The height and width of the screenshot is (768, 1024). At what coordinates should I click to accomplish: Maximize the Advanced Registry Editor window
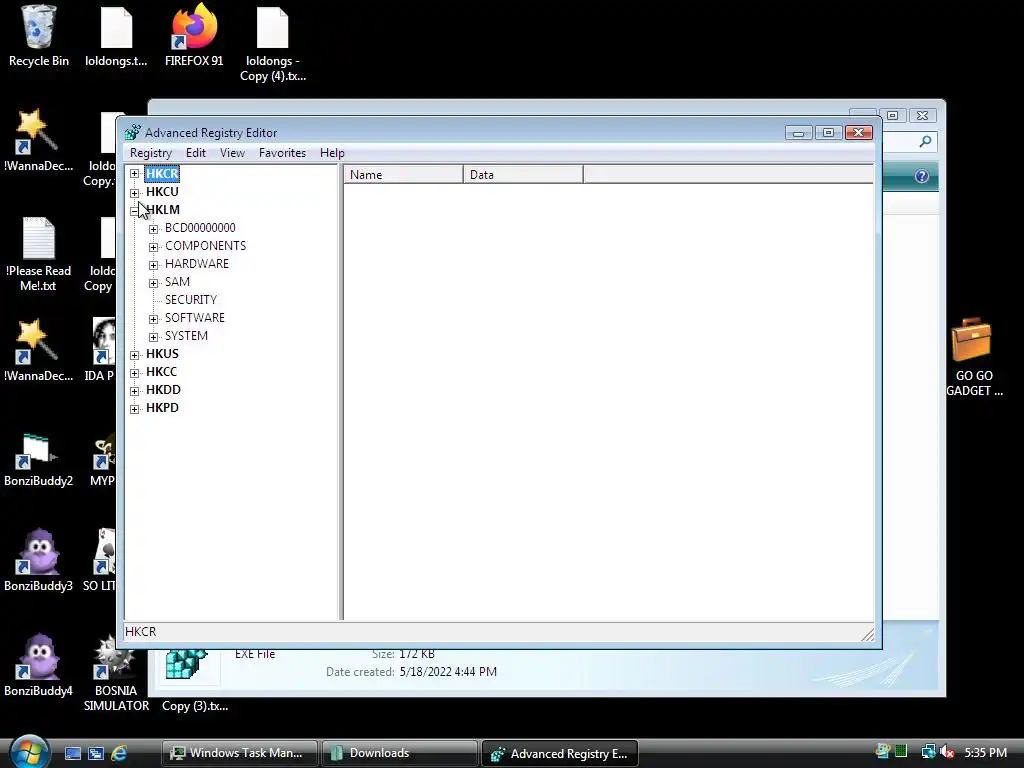point(828,133)
